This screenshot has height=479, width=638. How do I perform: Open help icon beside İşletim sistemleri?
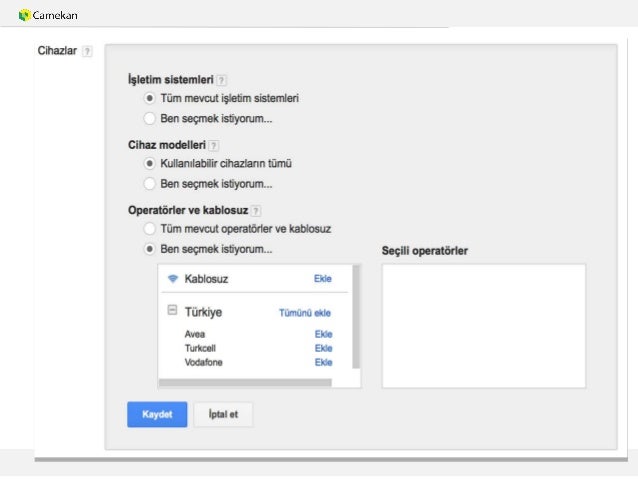pyautogui.click(x=221, y=80)
